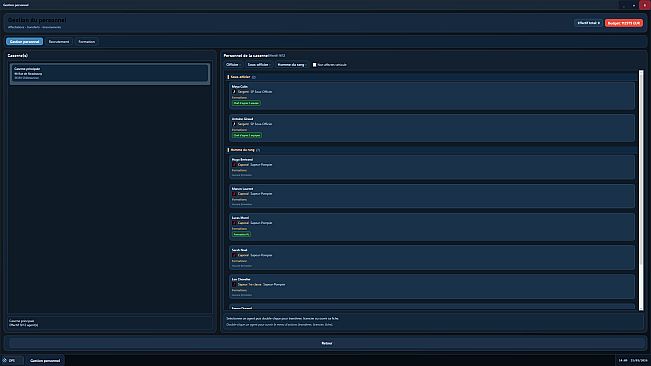Click the Personnel de la caserne heading
The height and width of the screenshot is (366, 651).
pos(246,55)
